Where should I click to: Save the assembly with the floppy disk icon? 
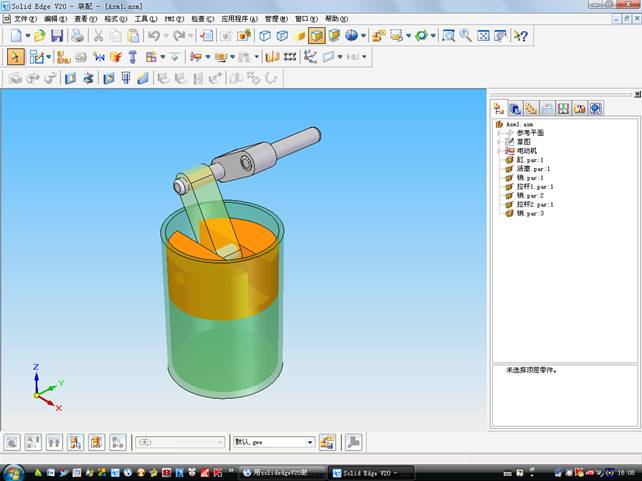[x=57, y=36]
